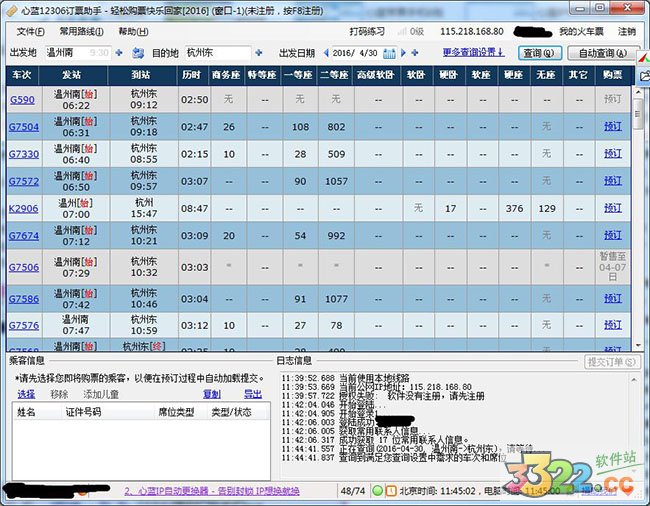Click 添加儿童 in the passenger panel
This screenshot has width=650, height=506.
(101, 394)
